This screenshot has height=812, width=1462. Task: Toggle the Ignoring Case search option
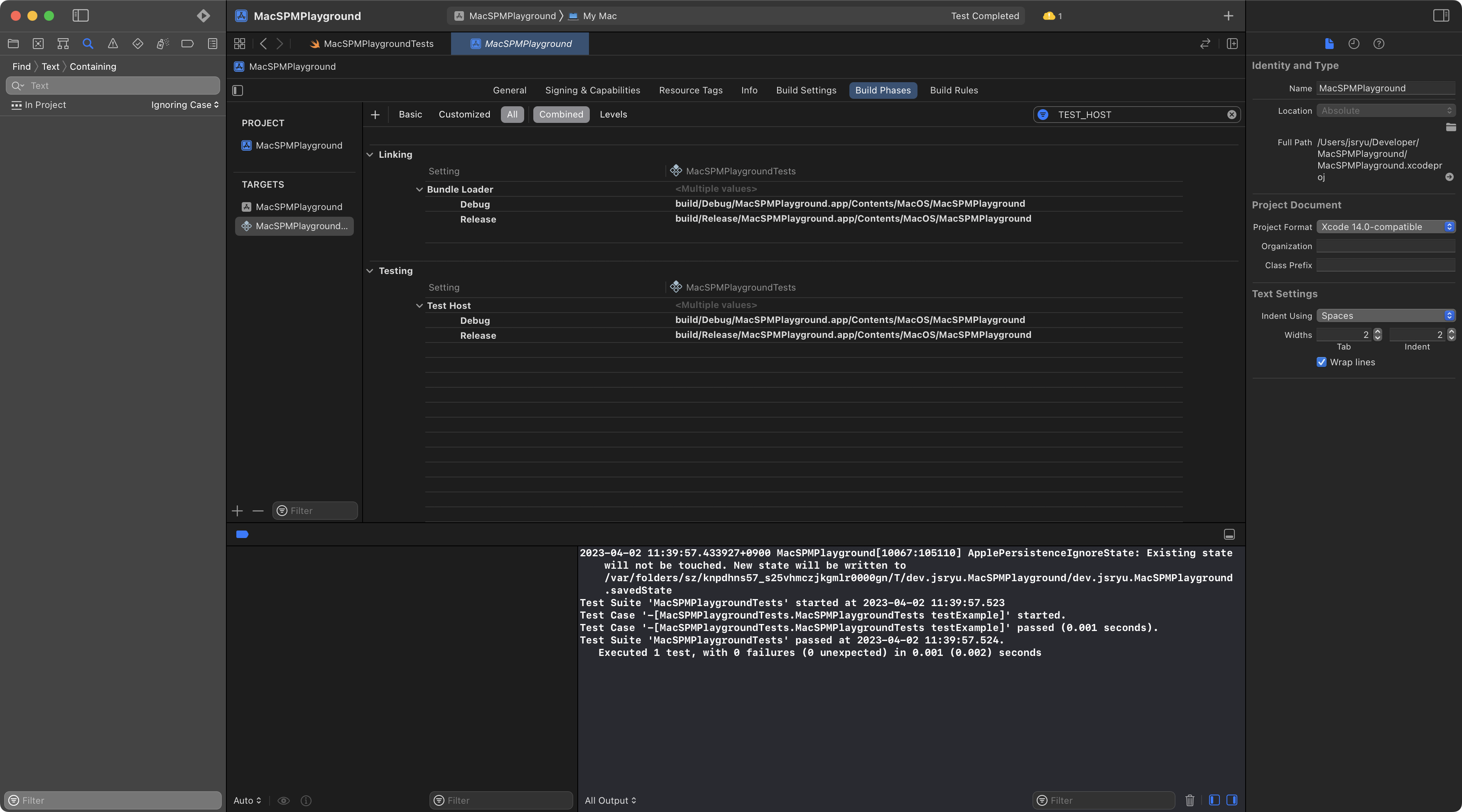(184, 104)
